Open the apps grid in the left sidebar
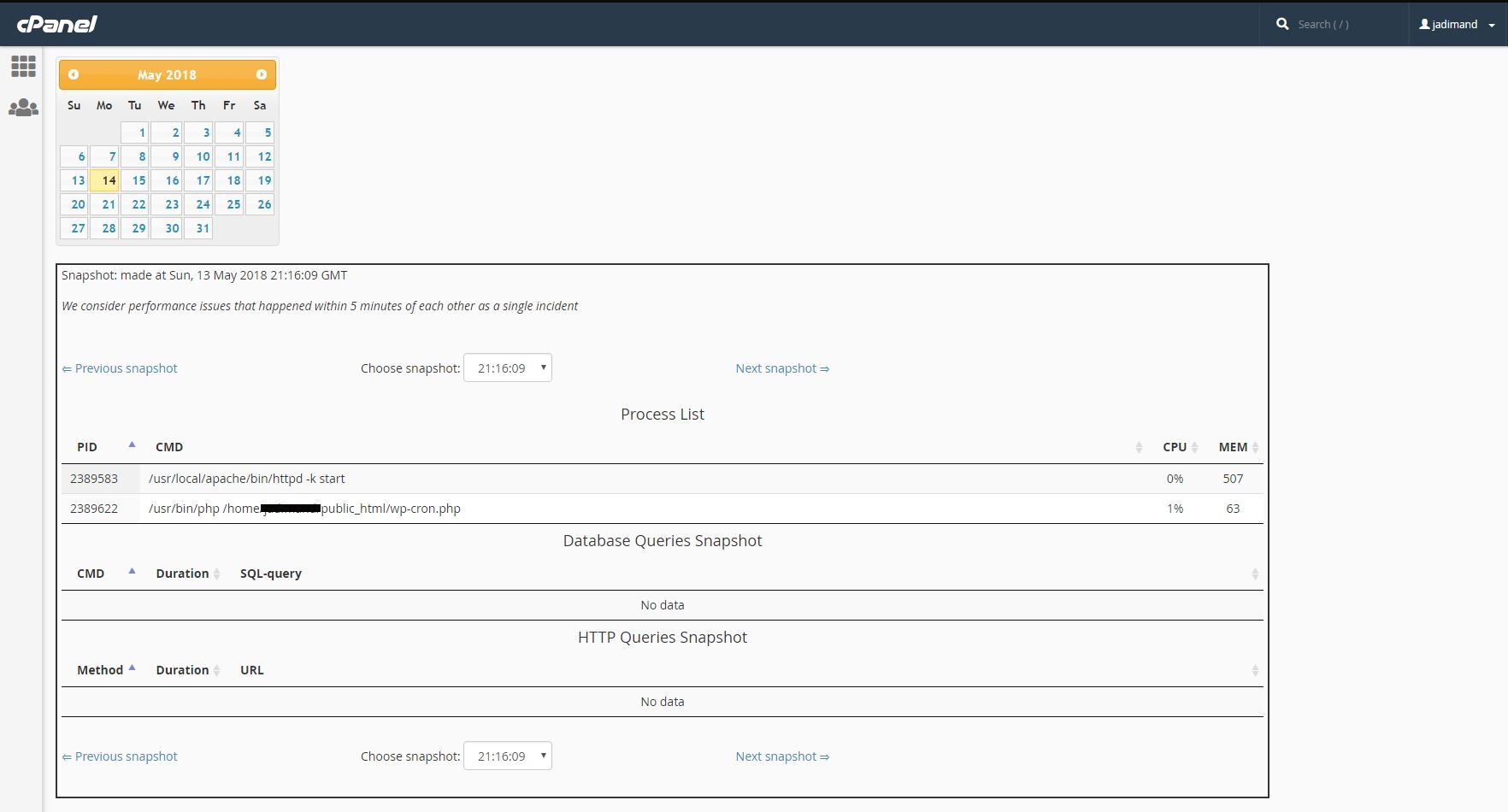Viewport: 1508px width, 812px height. tap(23, 66)
